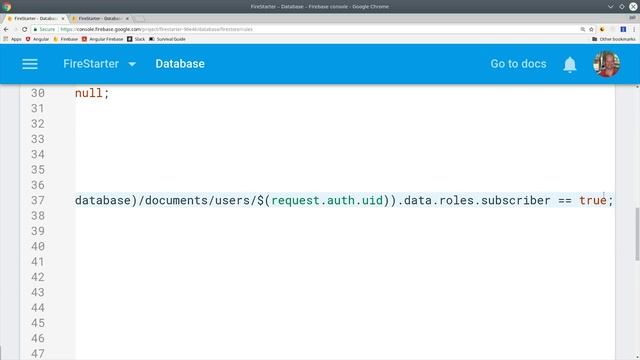This screenshot has width=640, height=360.
Task: Open the Angular bookmark
Action: coord(37,39)
